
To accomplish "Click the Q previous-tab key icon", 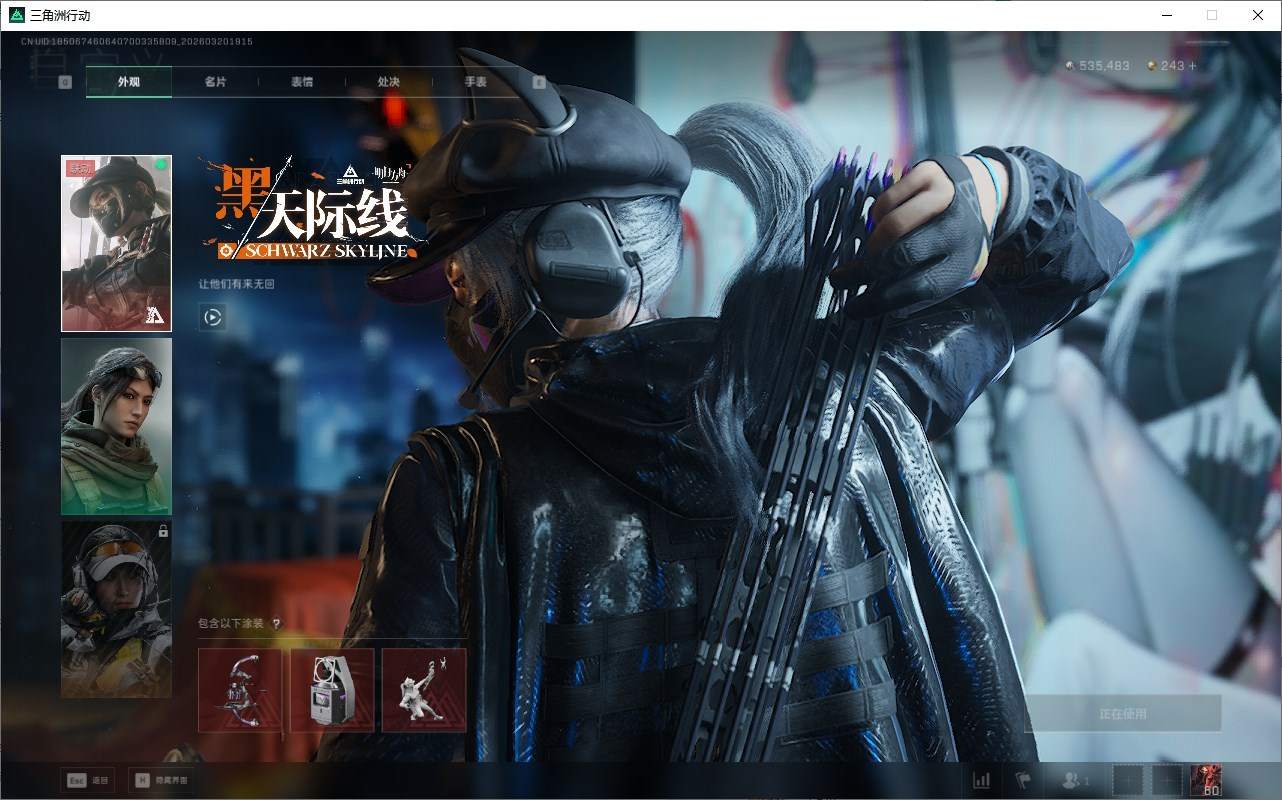I will [x=65, y=82].
